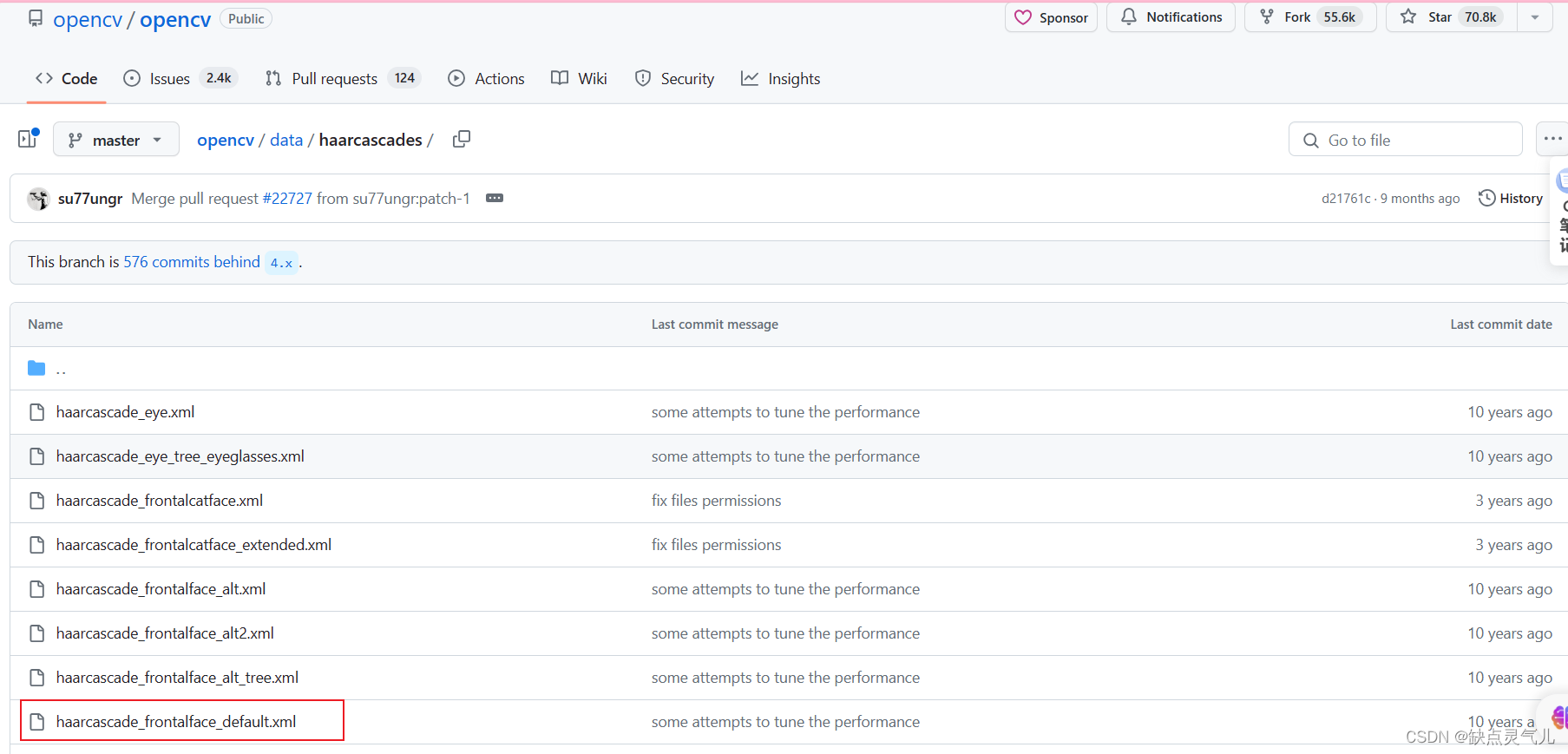Open commit message for haarcascade_frontalface_default.xml row
This screenshot has width=1568, height=754.
pos(785,722)
